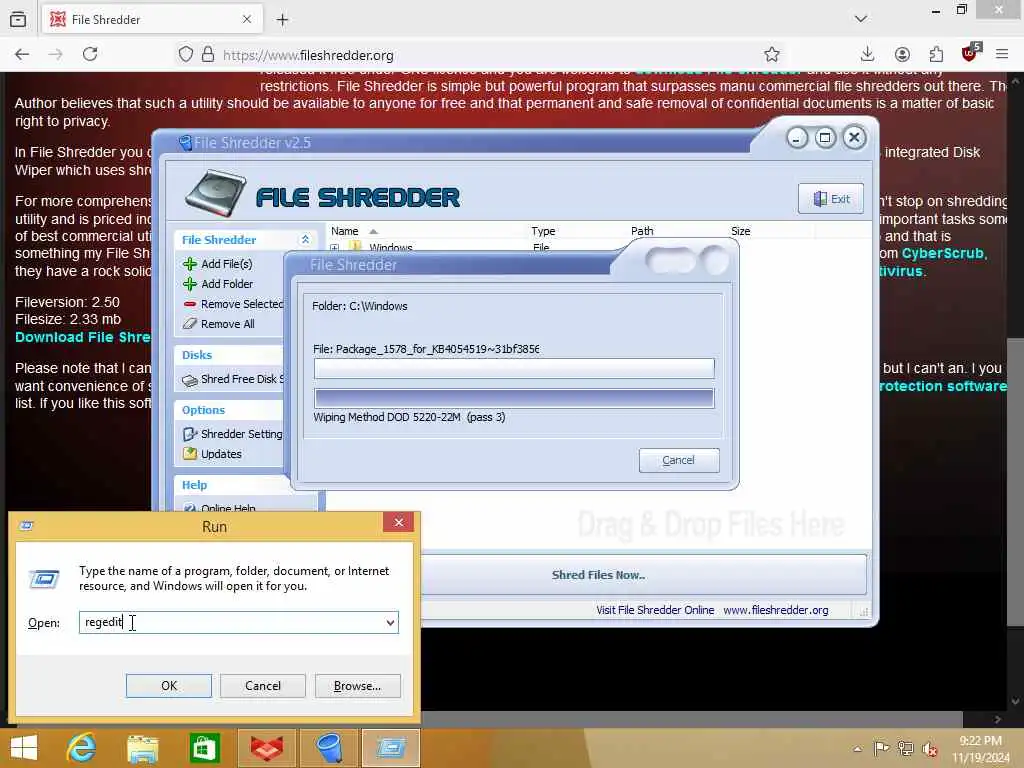1024x768 pixels.
Task: Open the Run dialog Open dropdown arrow
Action: click(x=391, y=622)
